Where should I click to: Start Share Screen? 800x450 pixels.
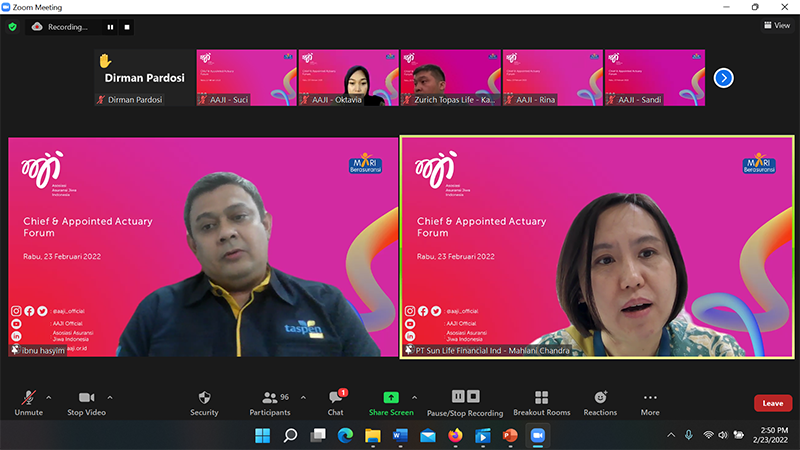coord(391,403)
